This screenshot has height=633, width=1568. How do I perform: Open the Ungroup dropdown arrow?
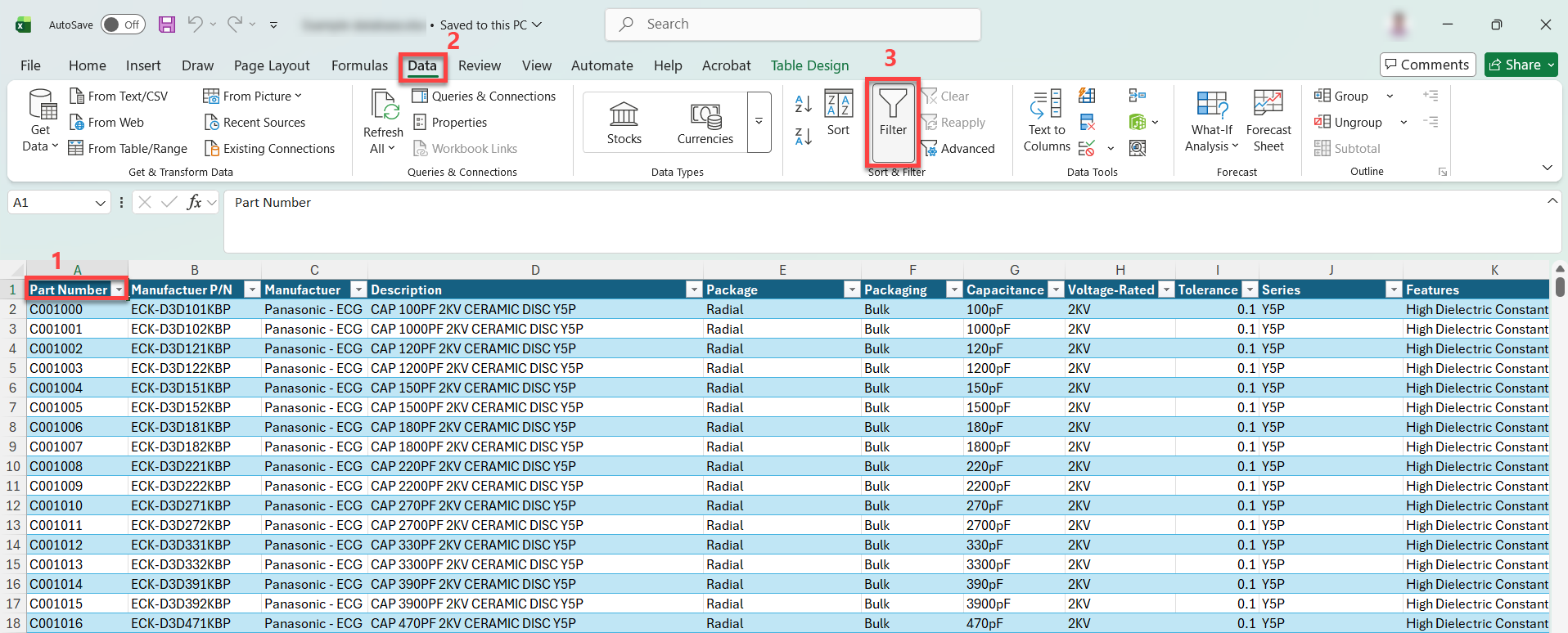[x=1404, y=122]
